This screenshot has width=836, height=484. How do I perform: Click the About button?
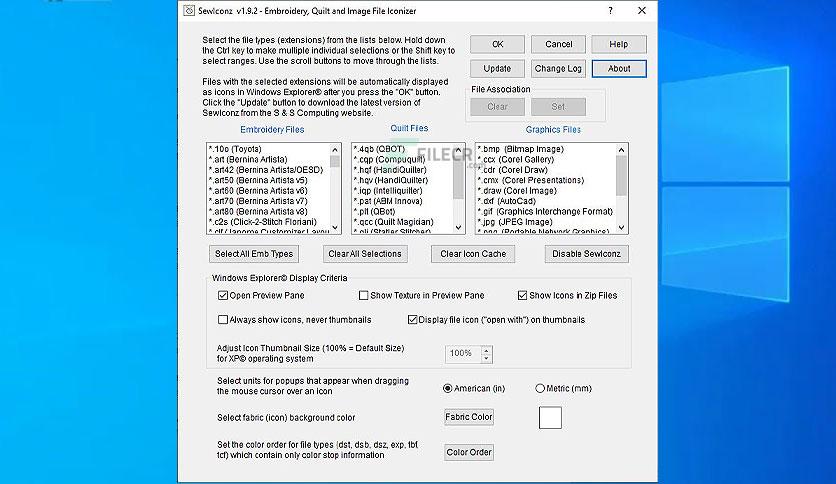[619, 69]
